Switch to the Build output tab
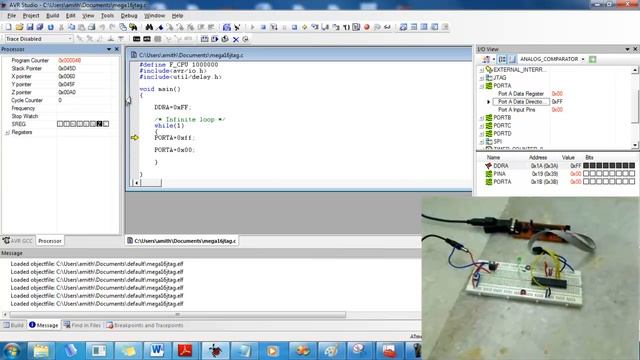640x360 pixels. coord(13,325)
